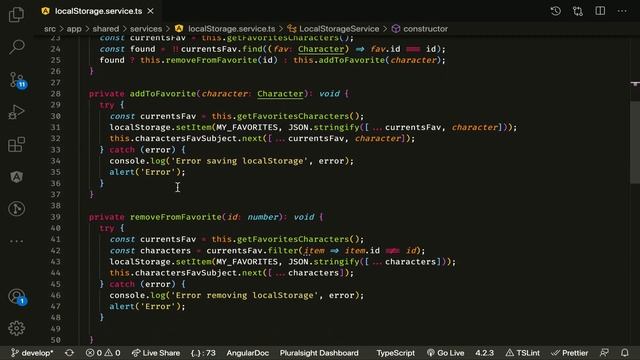Open the Explorer files view

tap(16, 15)
